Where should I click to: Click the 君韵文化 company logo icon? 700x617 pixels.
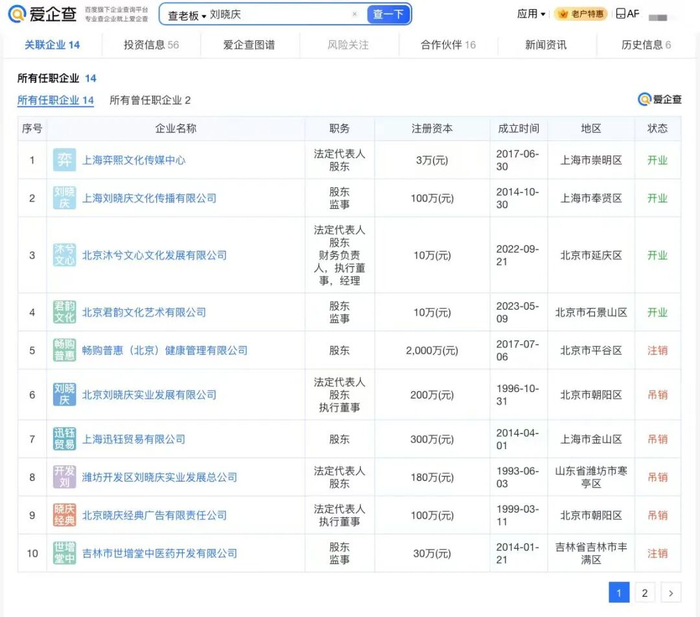coord(64,312)
